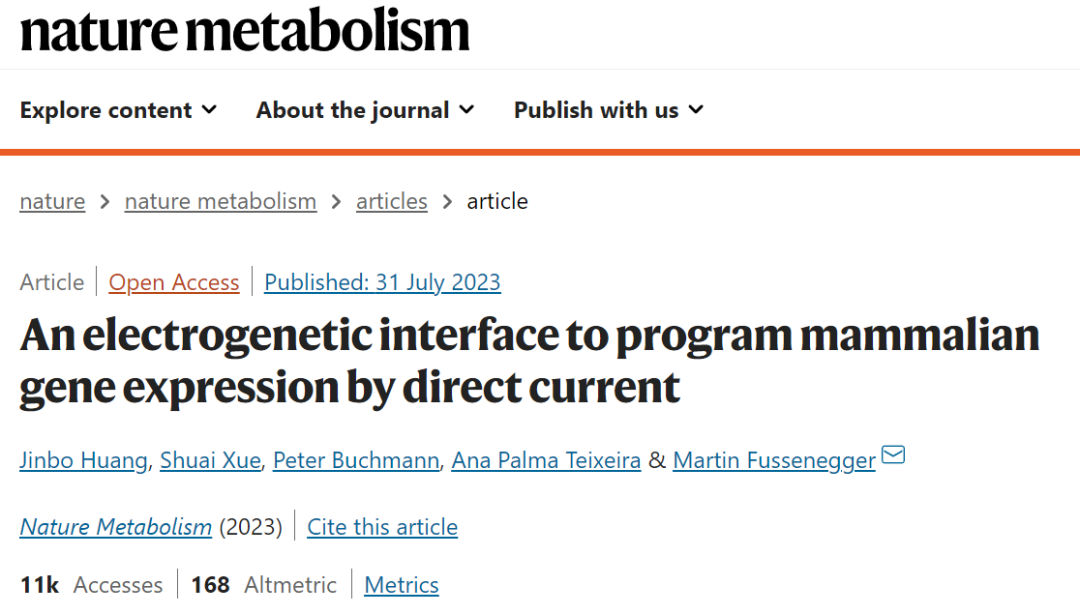This screenshot has width=1080, height=615.
Task: Open the About the journal menu
Action: click(x=366, y=110)
